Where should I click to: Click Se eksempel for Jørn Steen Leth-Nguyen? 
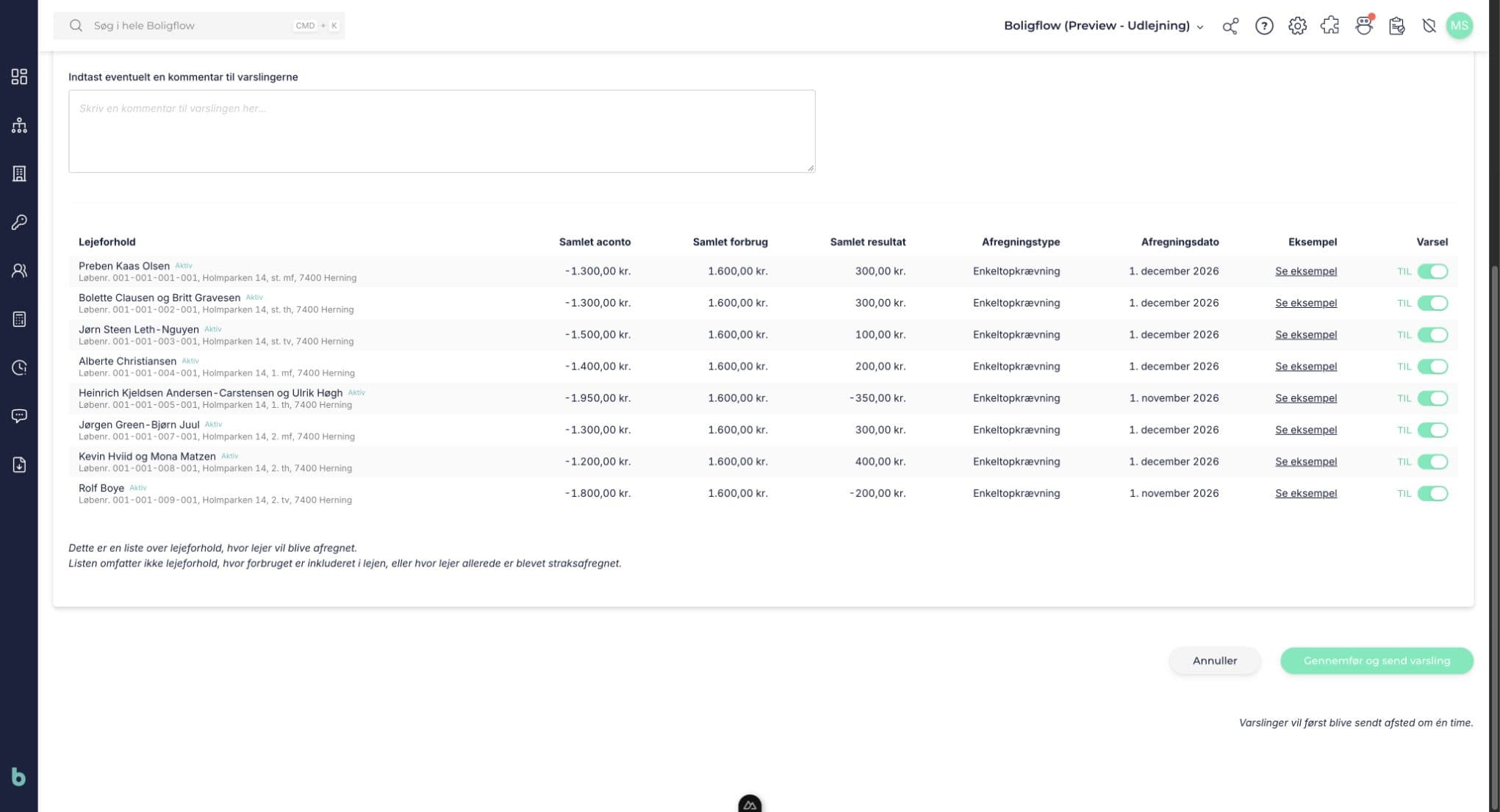[x=1306, y=334]
